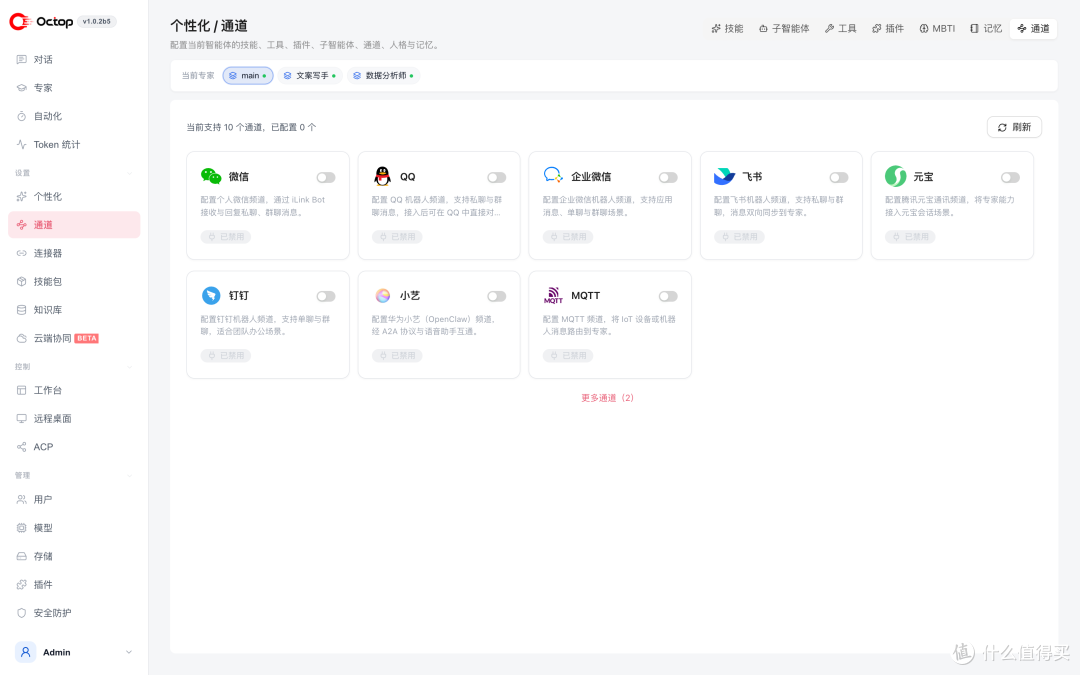Select the top 通道 tab

(1033, 28)
